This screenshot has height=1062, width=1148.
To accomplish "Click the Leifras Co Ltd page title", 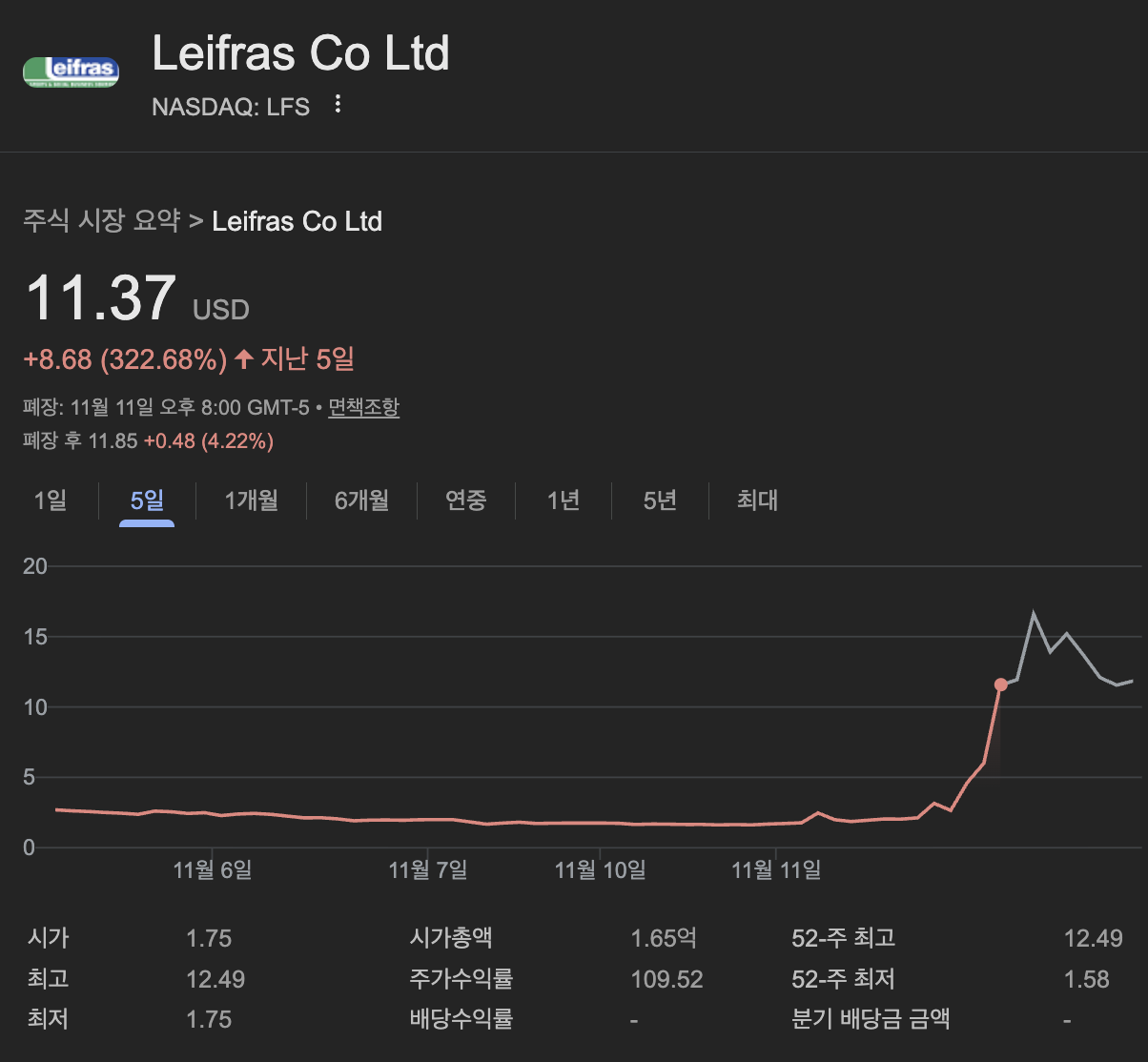I will pyautogui.click(x=300, y=53).
